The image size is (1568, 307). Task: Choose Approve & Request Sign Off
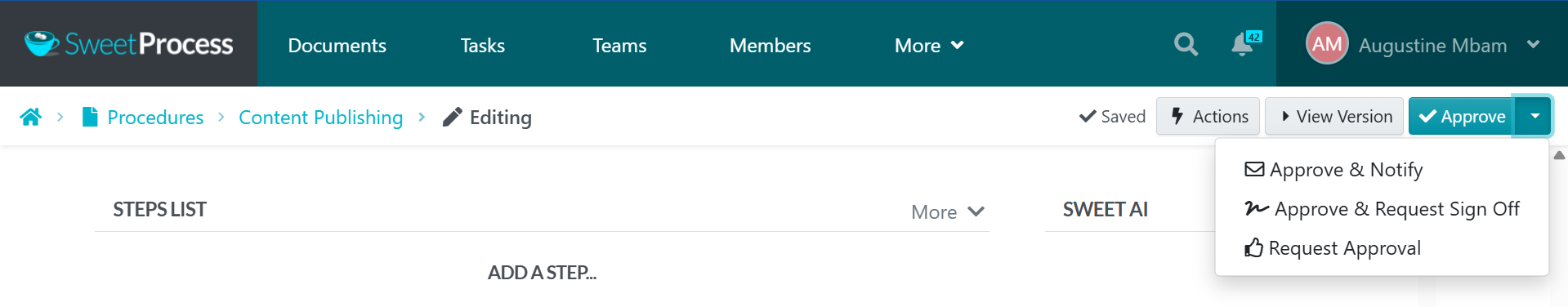coord(1382,209)
